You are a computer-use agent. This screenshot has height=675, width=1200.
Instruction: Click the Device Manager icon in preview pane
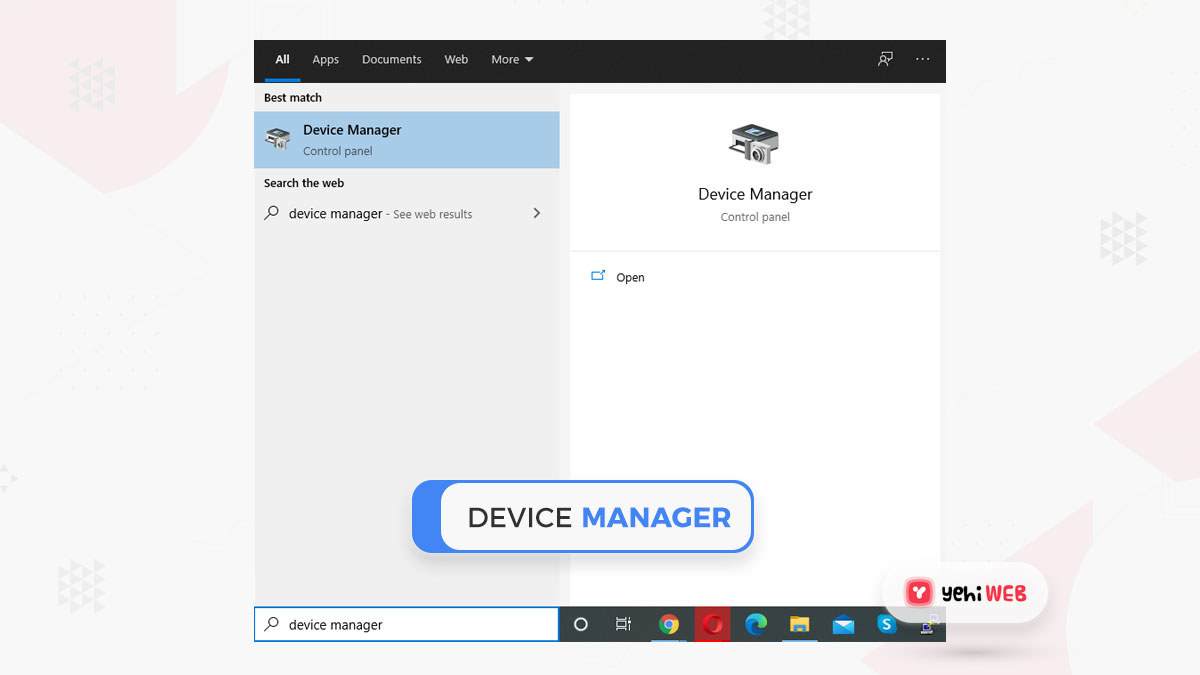755,143
